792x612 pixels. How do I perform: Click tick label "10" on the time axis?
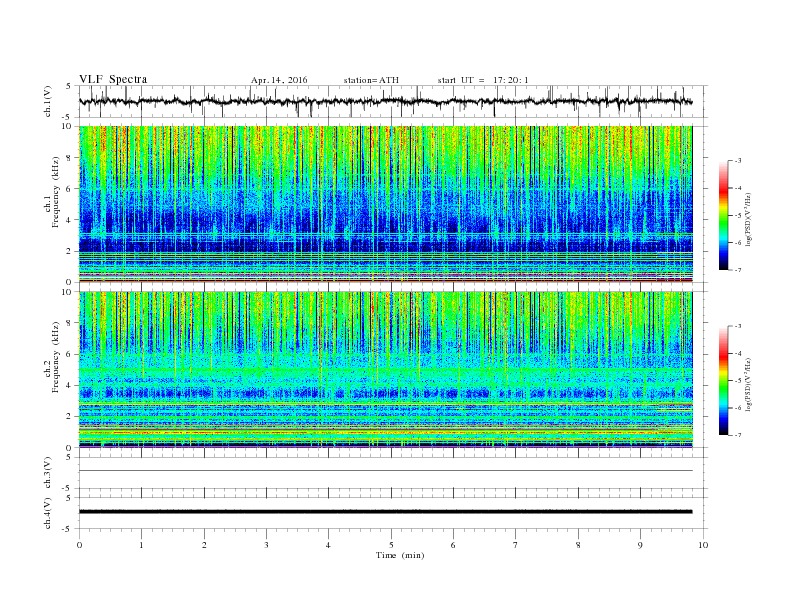703,545
